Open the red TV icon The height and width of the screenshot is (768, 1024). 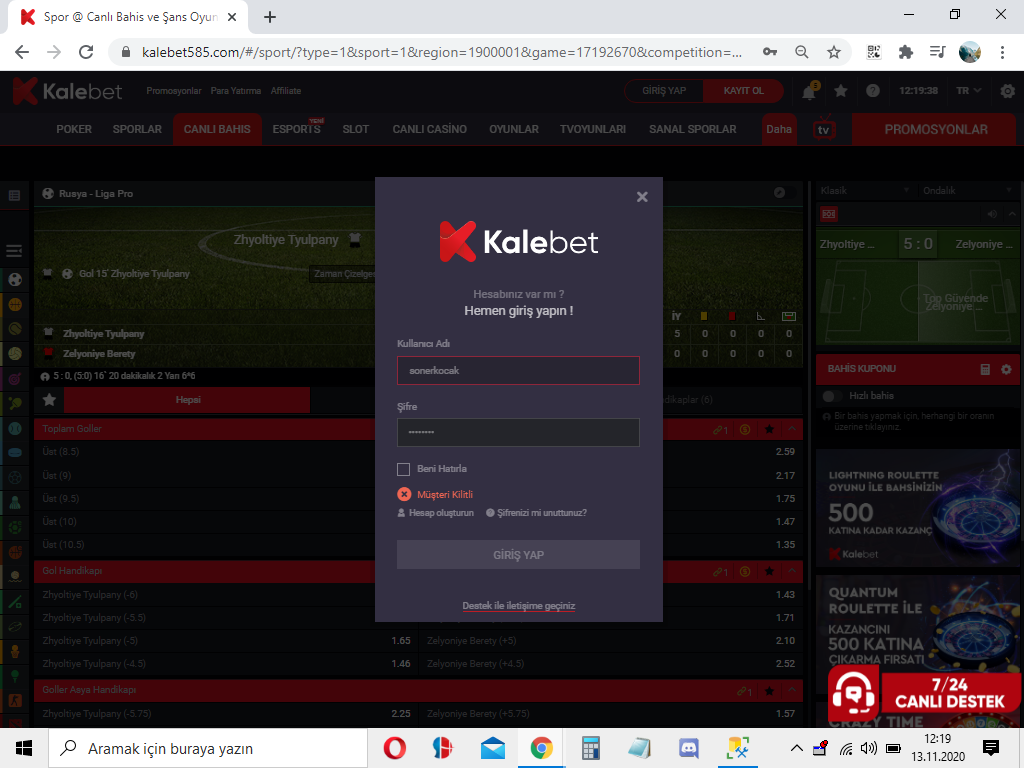click(824, 128)
